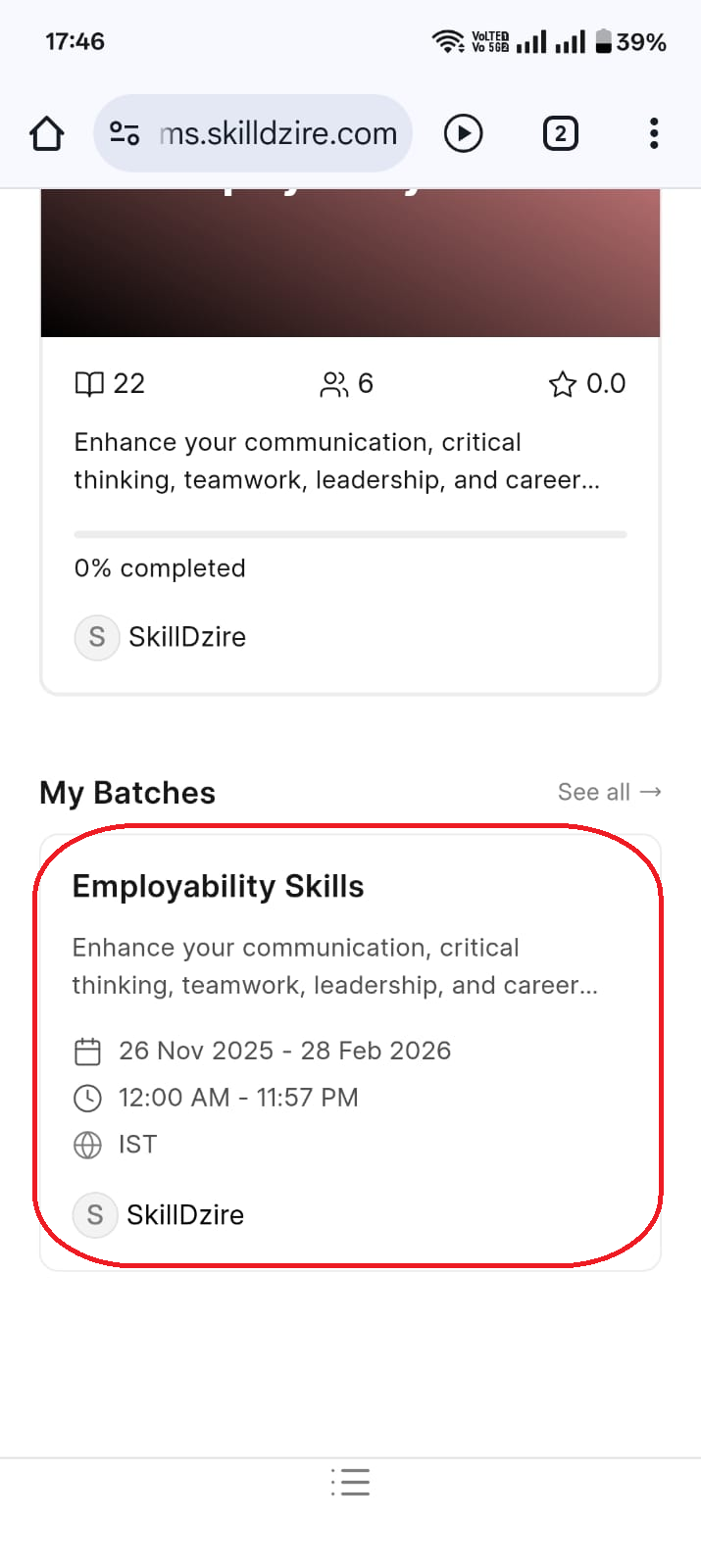Tap the browser home icon
Image resolution: width=701 pixels, height=1568 pixels.
click(46, 133)
